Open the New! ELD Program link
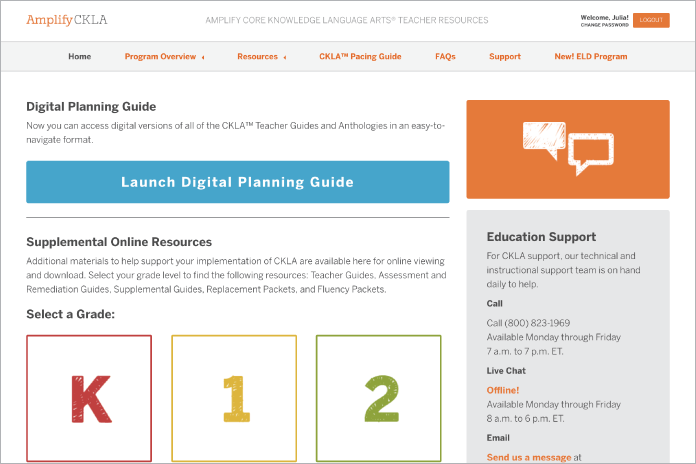696x464 pixels. click(591, 56)
